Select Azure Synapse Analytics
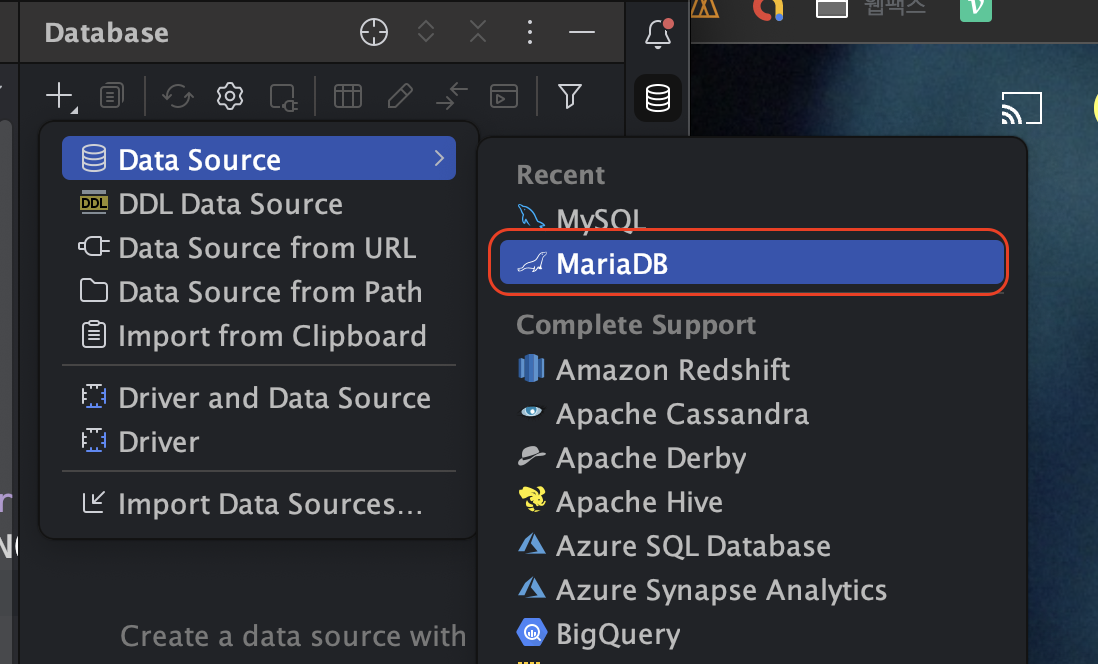The height and width of the screenshot is (664, 1098). click(752, 590)
